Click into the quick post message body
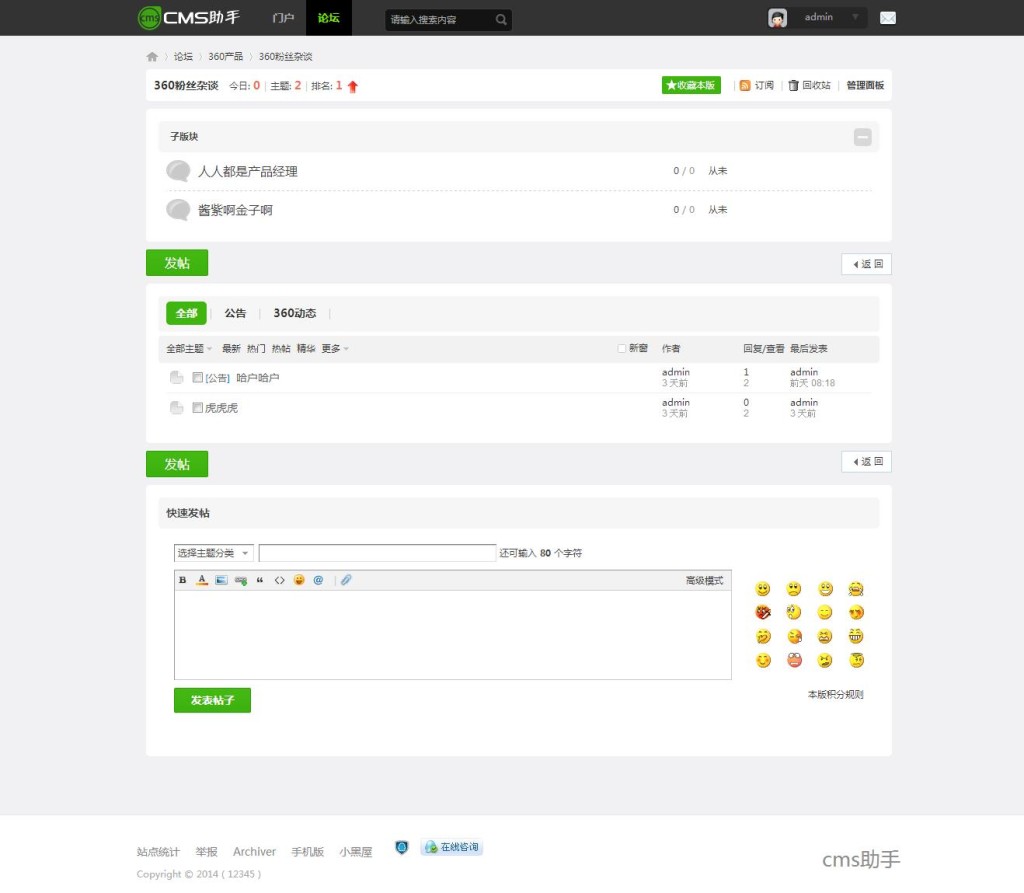Image resolution: width=1024 pixels, height=893 pixels. pyautogui.click(x=453, y=635)
